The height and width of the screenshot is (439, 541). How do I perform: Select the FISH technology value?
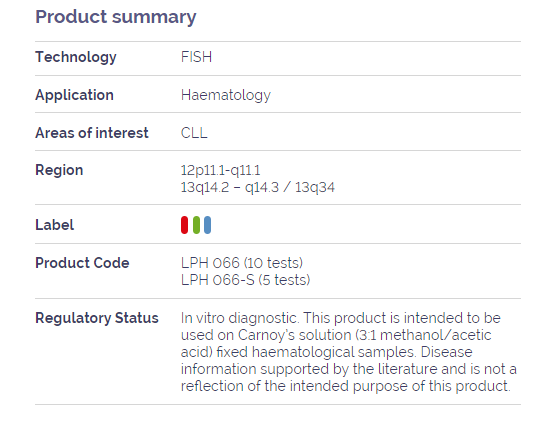pos(196,57)
